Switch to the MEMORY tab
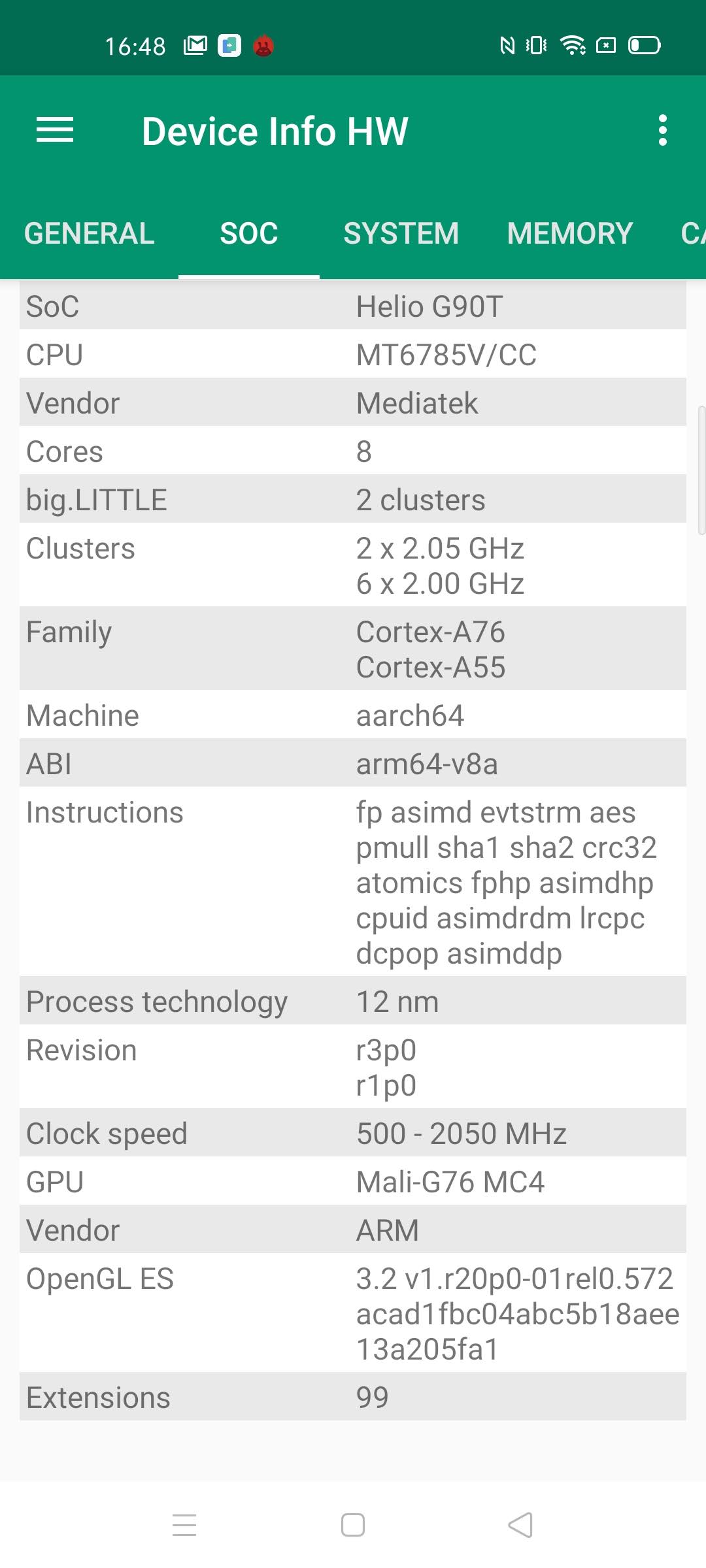This screenshot has height=1568, width=706. 569,233
